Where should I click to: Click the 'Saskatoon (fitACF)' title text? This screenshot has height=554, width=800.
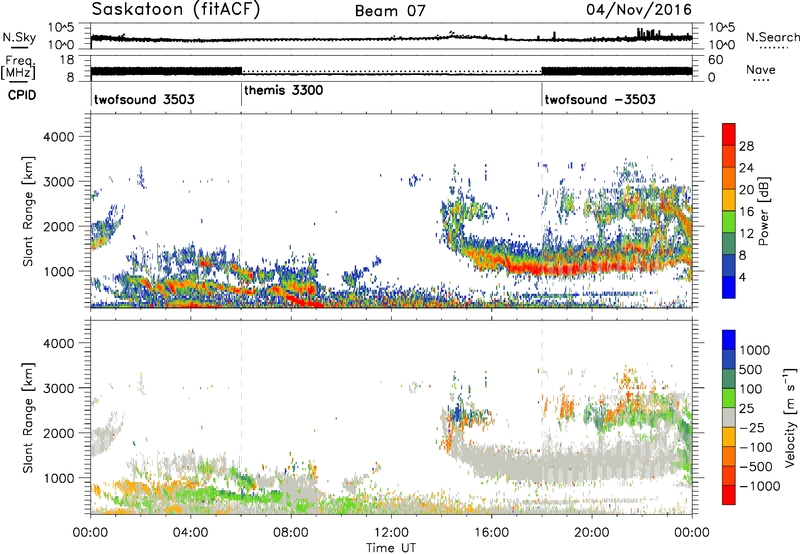click(x=176, y=10)
